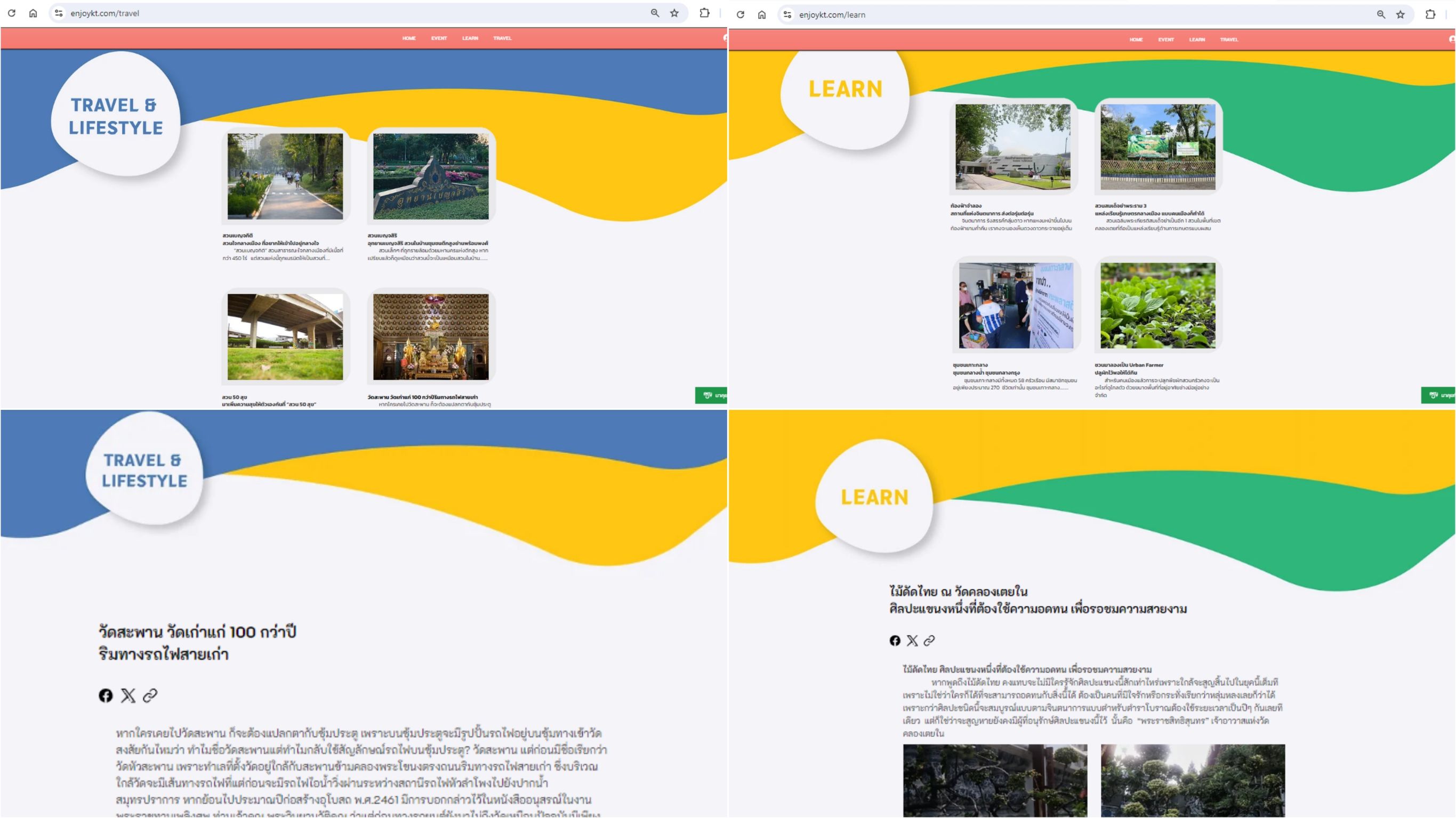This screenshot has width=1456, height=818.
Task: Open extensions puzzle icon in learn window
Action: pos(1430,15)
